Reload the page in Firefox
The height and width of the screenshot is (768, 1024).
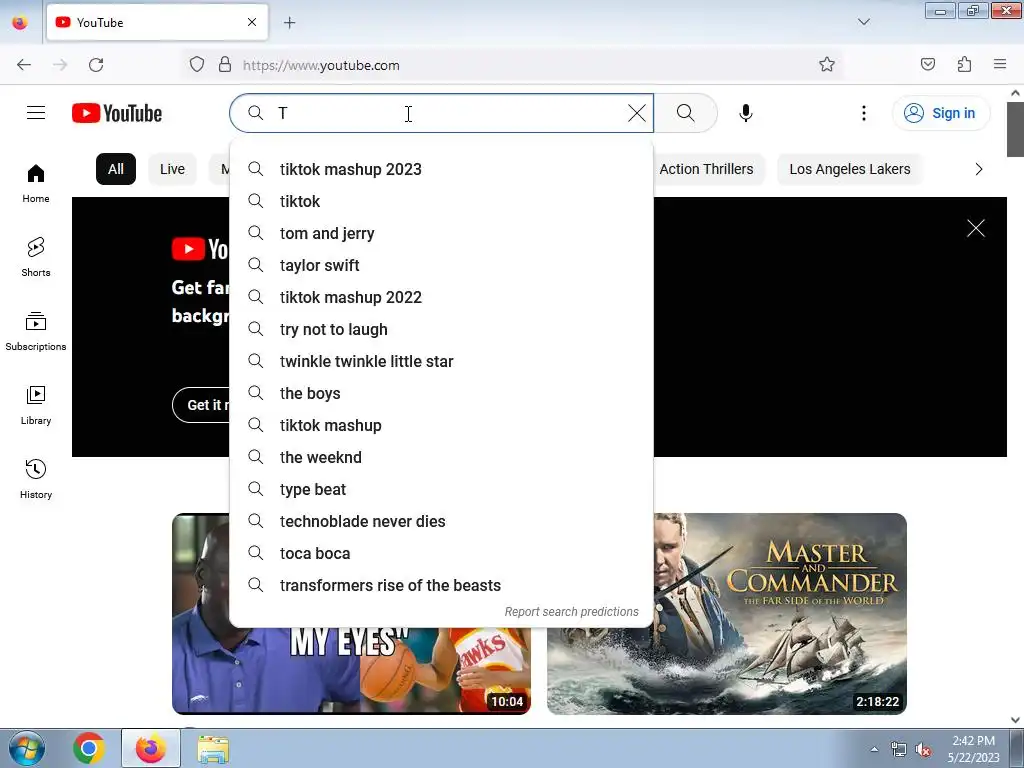(x=96, y=65)
